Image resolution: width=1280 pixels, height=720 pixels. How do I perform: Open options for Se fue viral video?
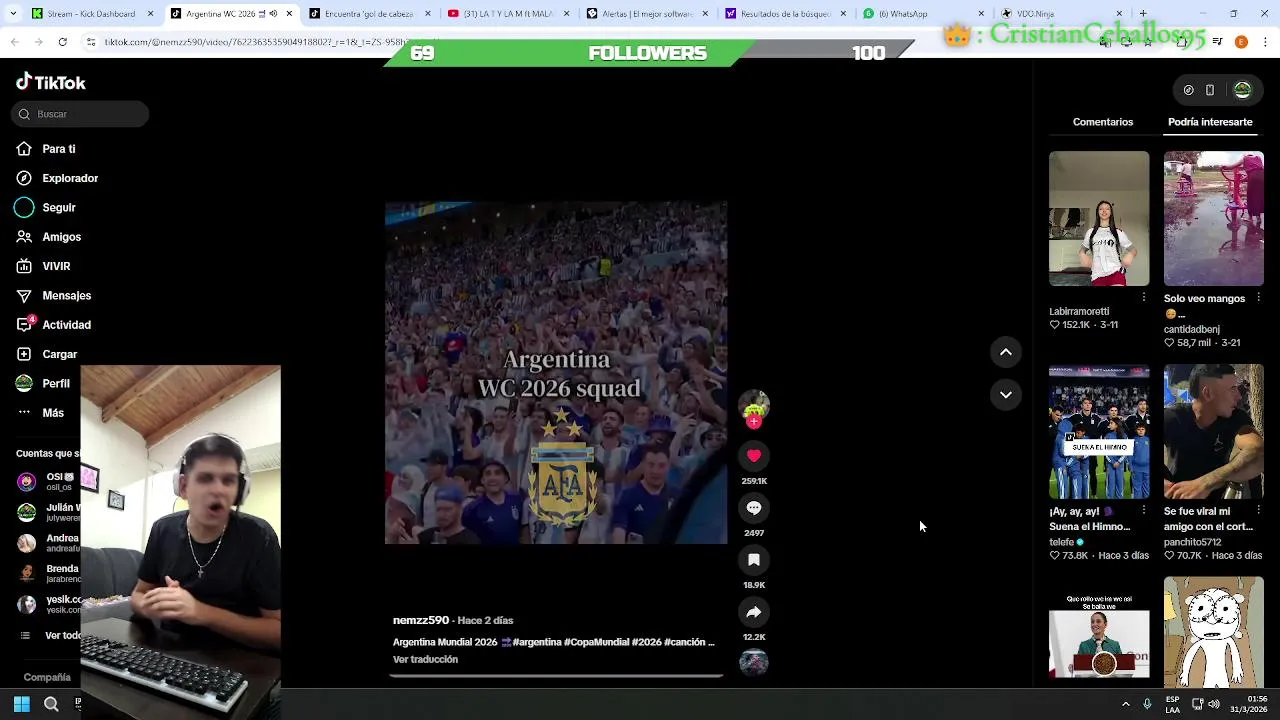coord(1259,511)
